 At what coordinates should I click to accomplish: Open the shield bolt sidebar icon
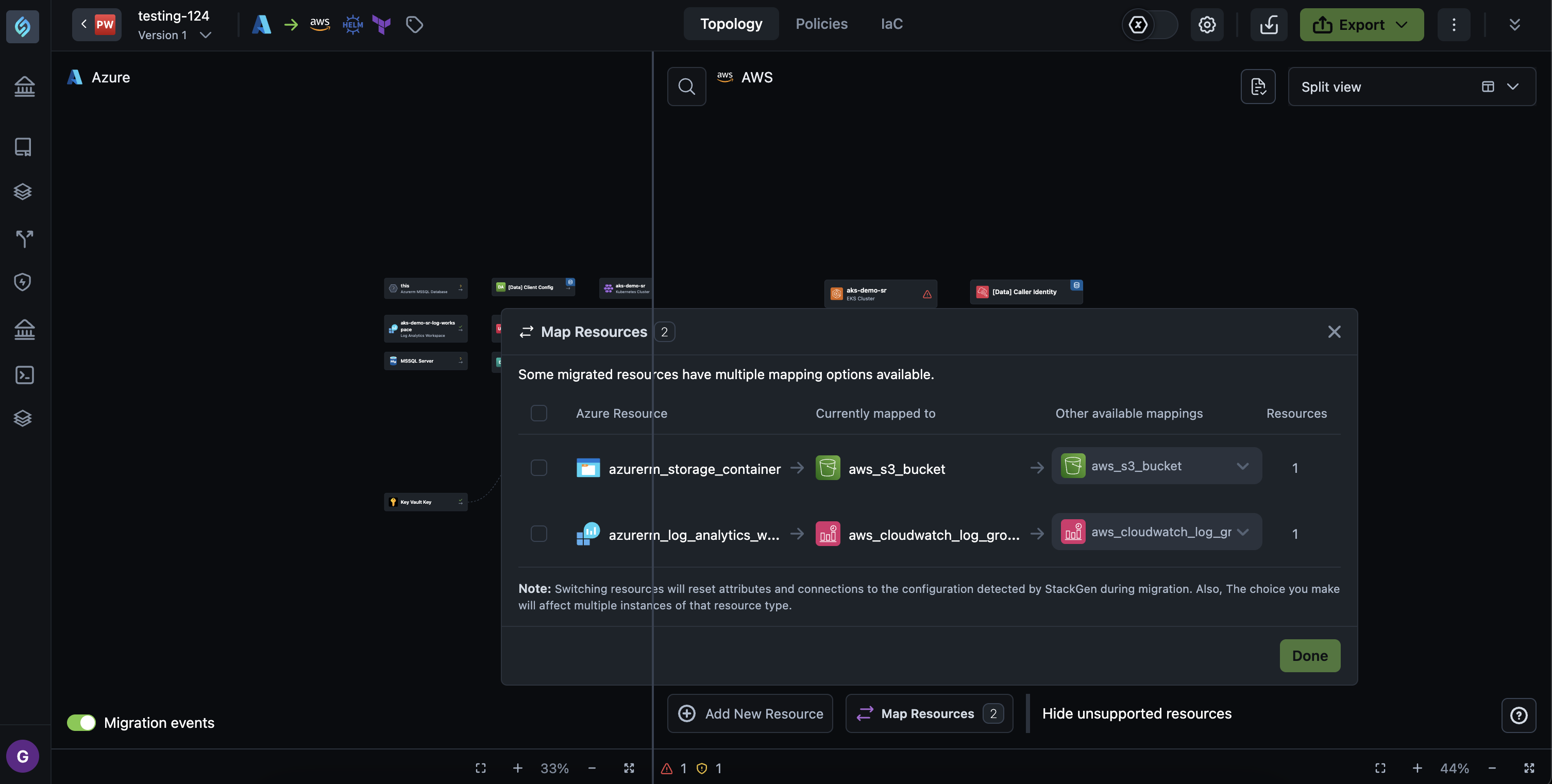(x=23, y=282)
